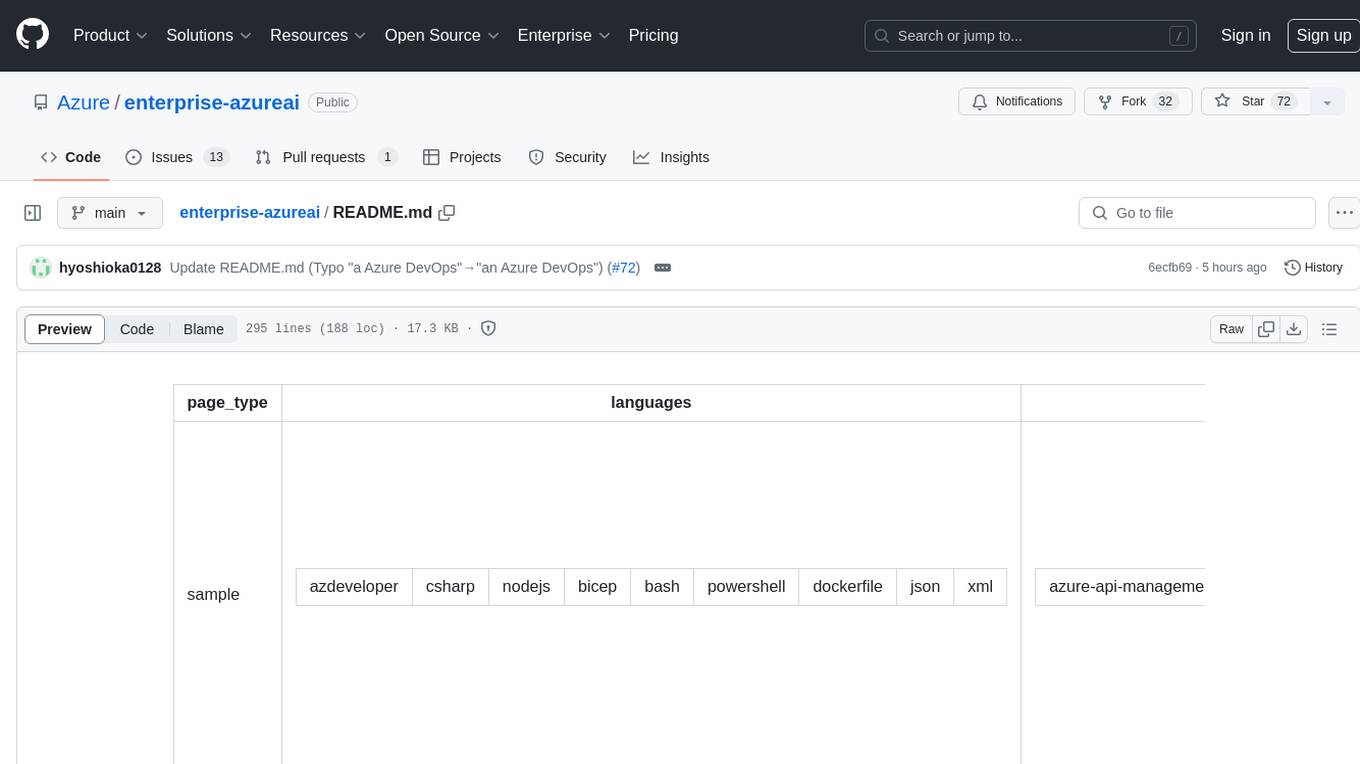Select the Preview view
Viewport: 1360px width, 764px height.
(x=65, y=329)
